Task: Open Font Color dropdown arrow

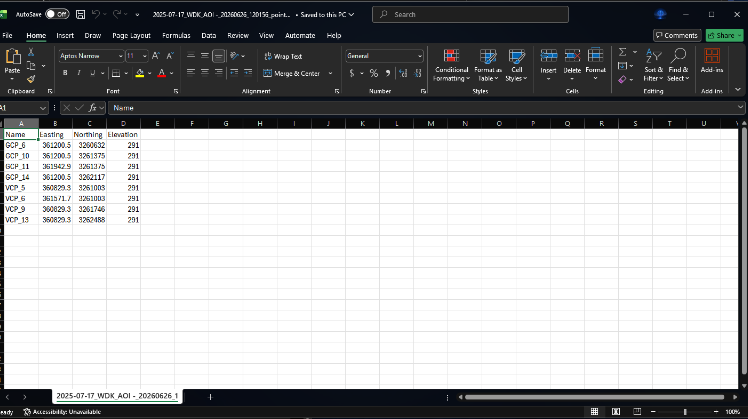Action: (171, 73)
